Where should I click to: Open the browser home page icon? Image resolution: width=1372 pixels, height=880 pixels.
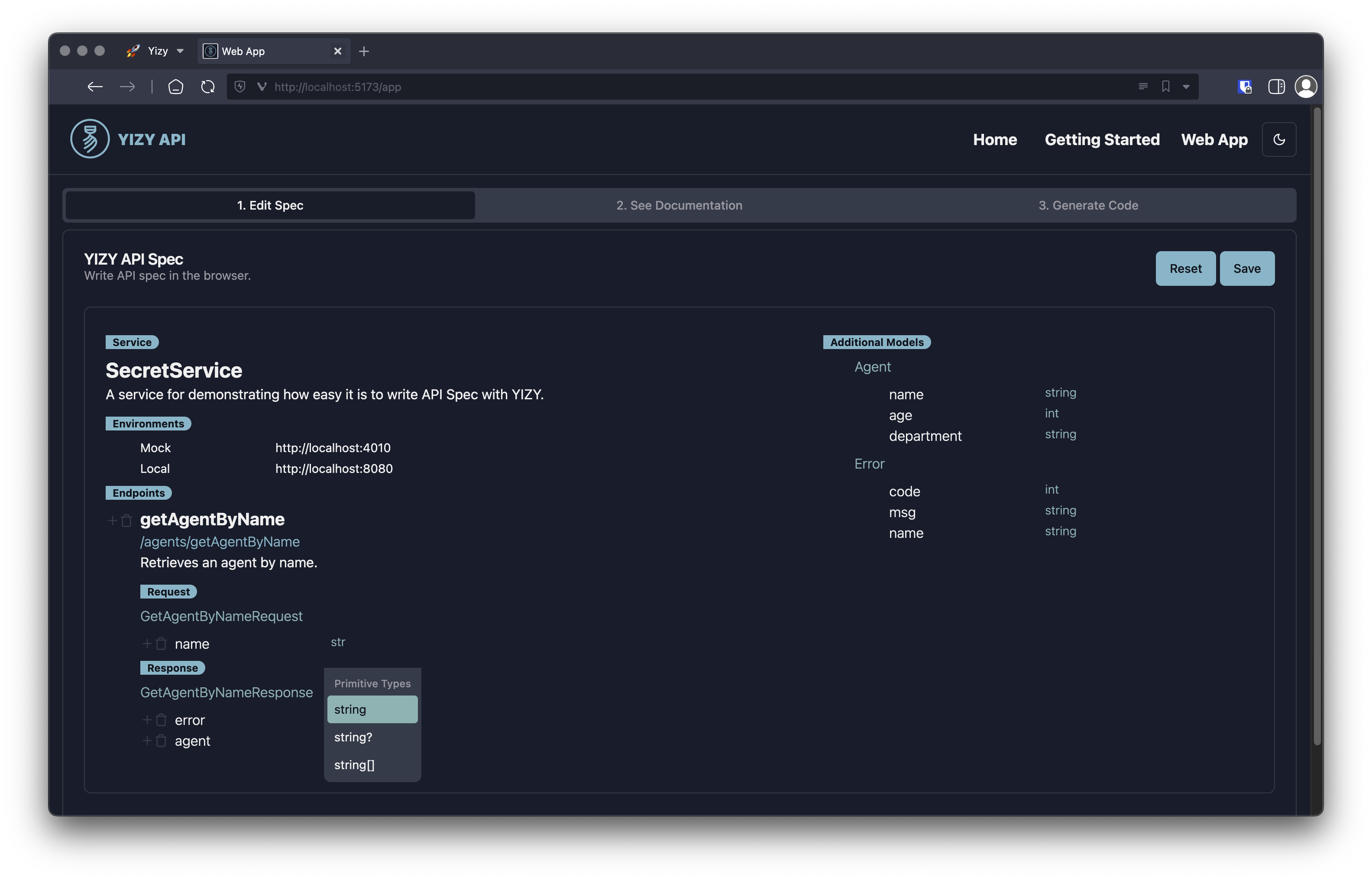[175, 87]
